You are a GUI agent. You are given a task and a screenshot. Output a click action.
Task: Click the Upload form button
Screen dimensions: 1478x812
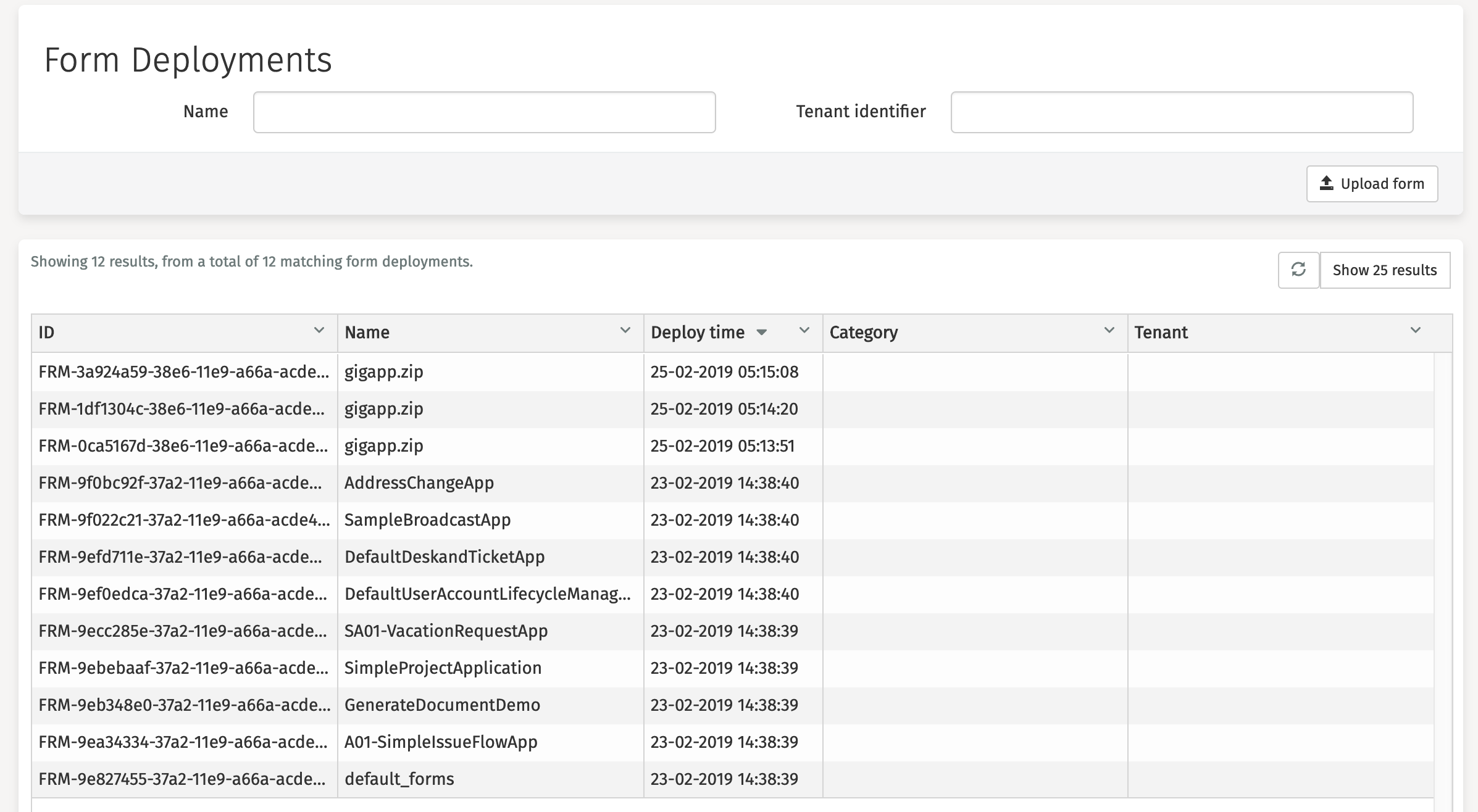(x=1372, y=184)
